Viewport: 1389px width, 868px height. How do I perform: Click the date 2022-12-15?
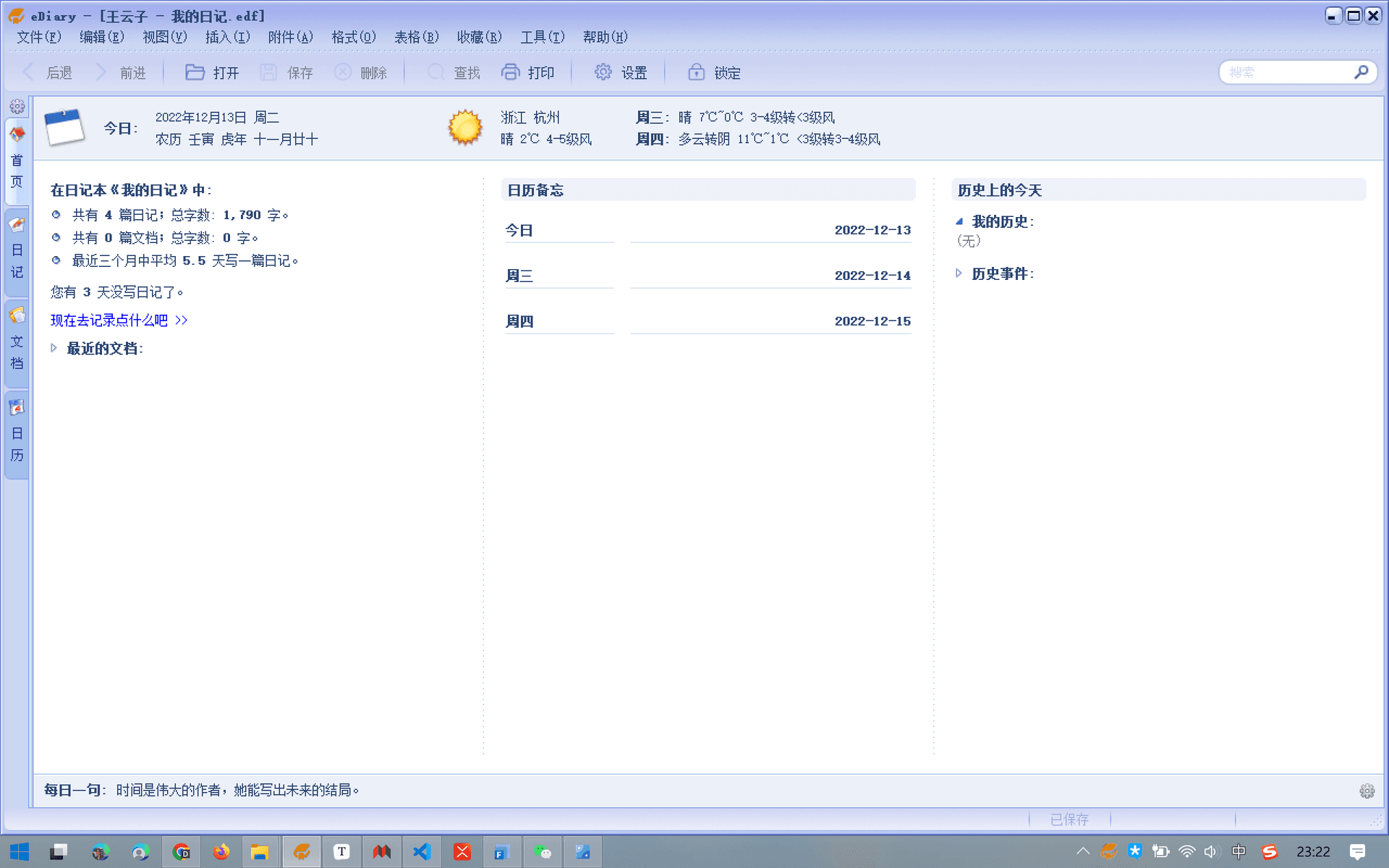point(872,321)
